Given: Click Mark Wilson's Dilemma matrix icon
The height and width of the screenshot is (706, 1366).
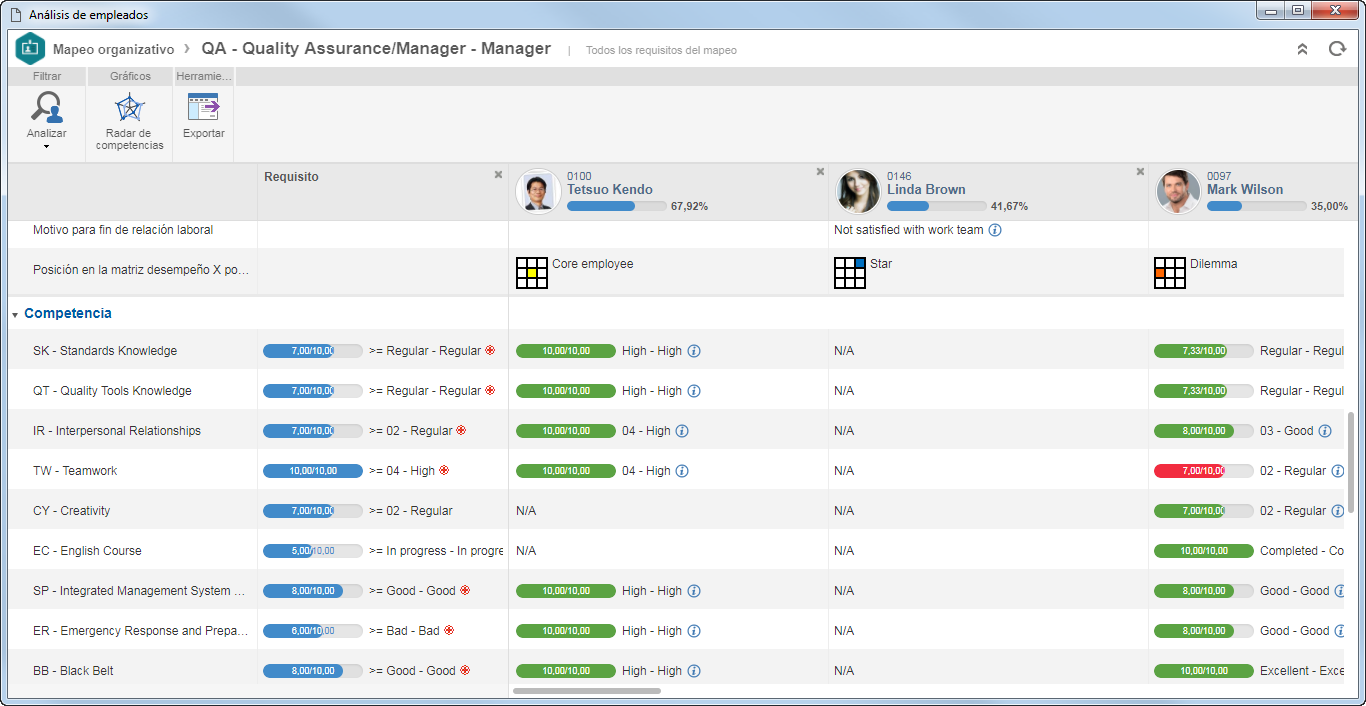Looking at the screenshot, I should click(1170, 273).
